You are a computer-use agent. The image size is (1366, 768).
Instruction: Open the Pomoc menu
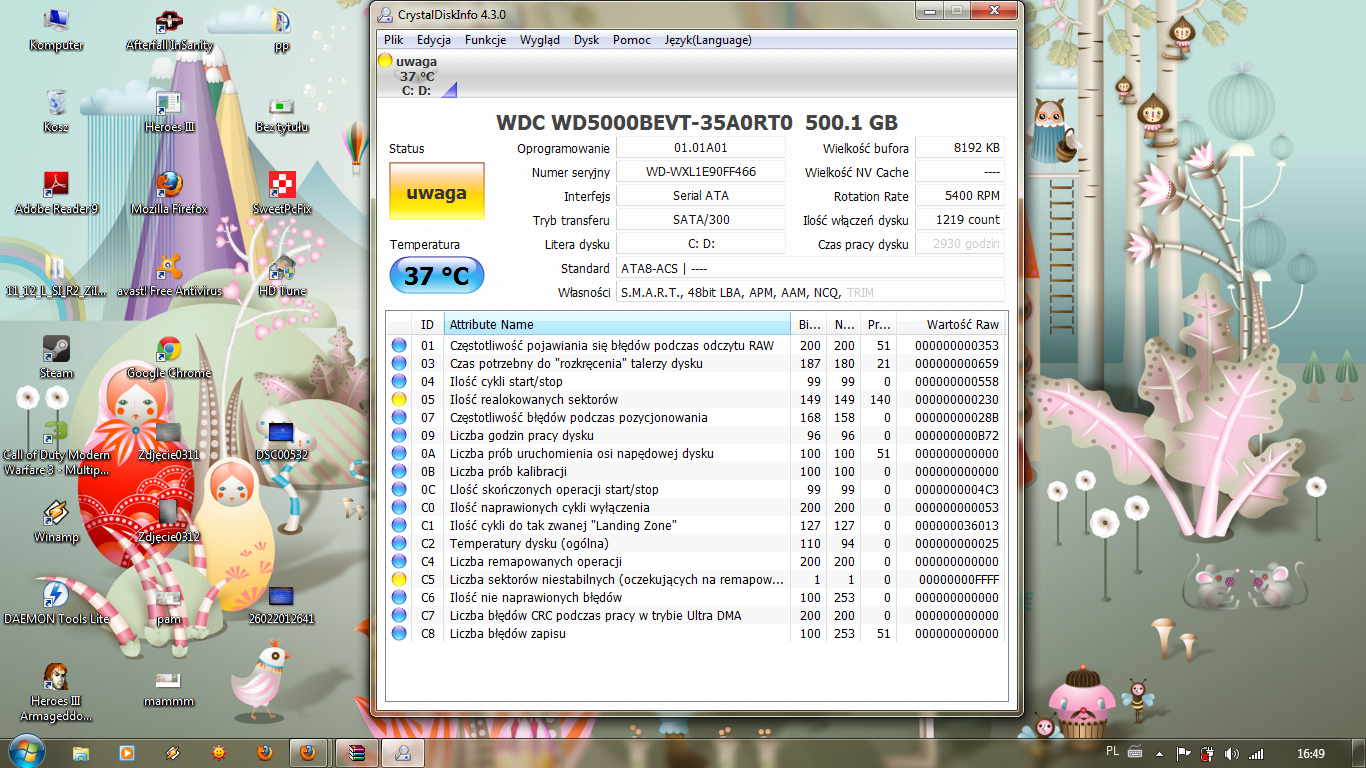pos(632,40)
